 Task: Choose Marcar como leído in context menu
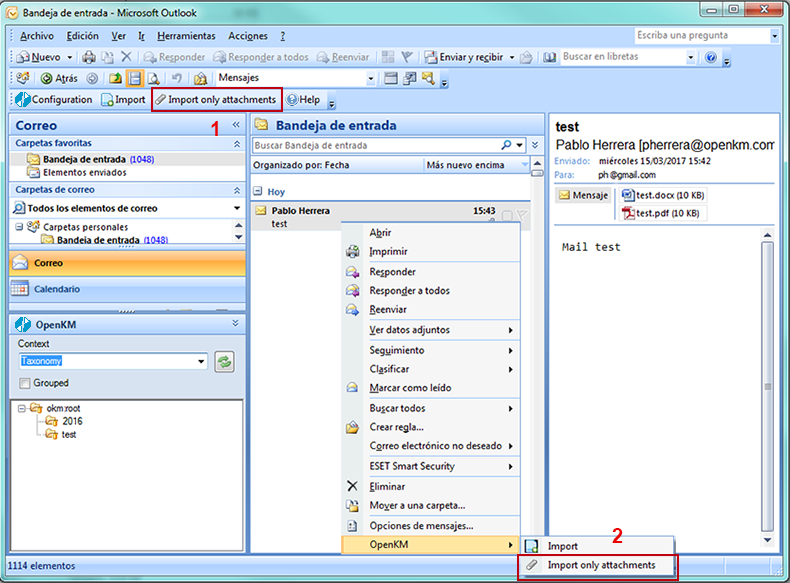pos(431,388)
